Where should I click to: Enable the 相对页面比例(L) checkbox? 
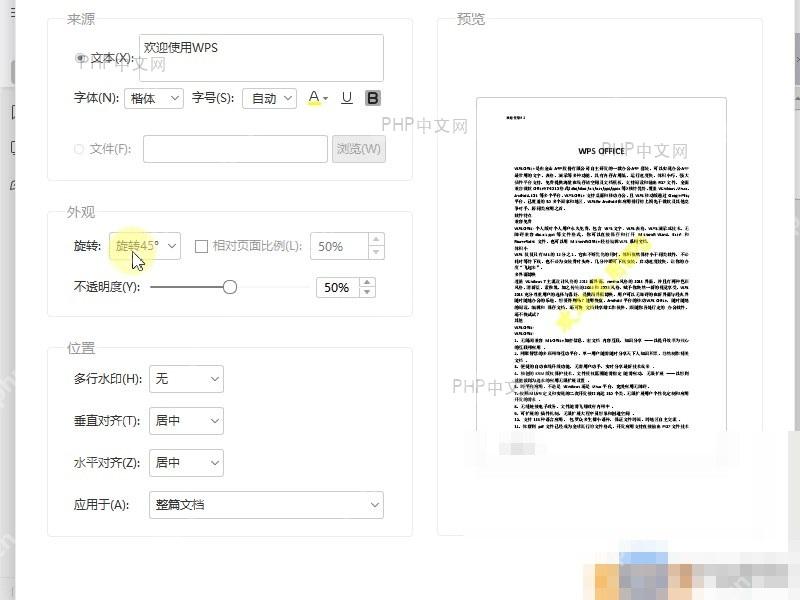(202, 246)
